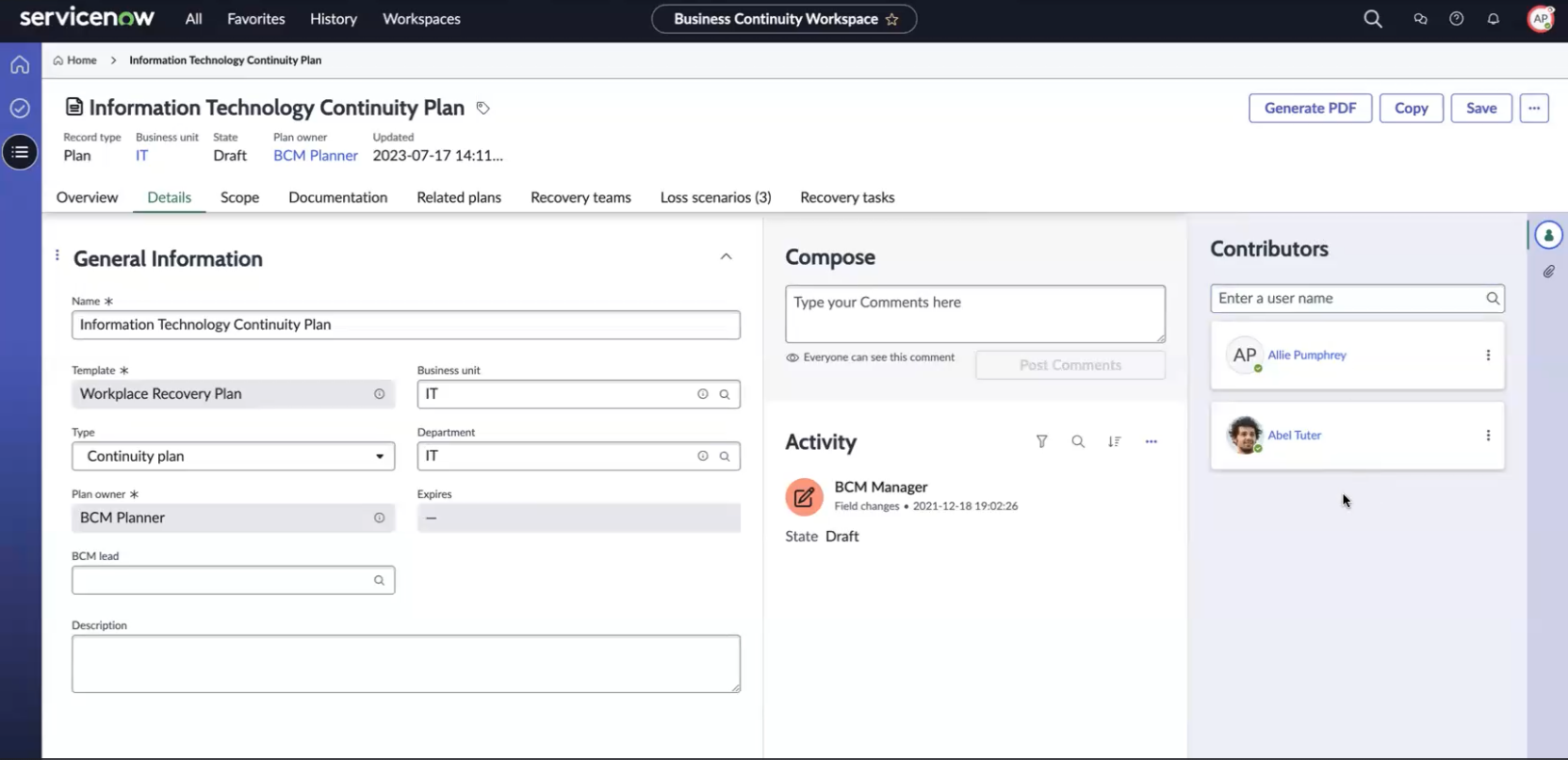Open the Allie Pumphrey contributor link
Image resolution: width=1568 pixels, height=760 pixels.
point(1307,355)
